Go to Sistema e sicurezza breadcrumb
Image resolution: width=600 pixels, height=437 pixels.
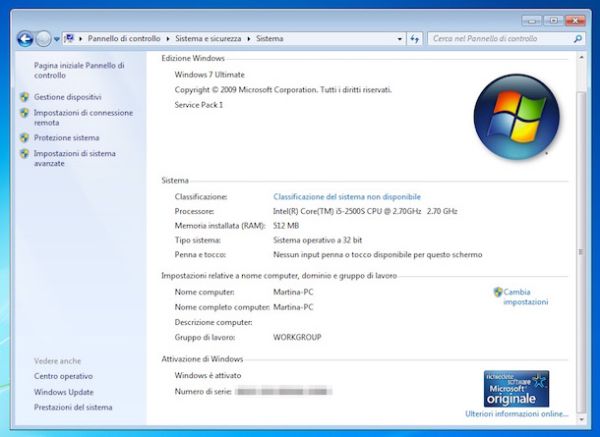[209, 39]
